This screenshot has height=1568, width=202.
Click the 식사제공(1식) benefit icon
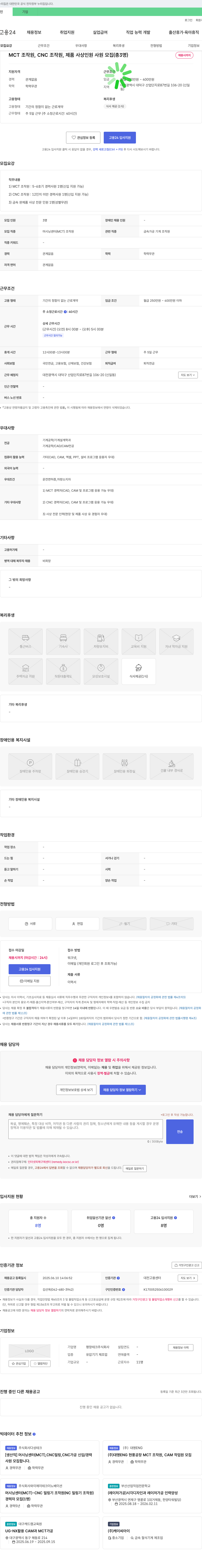138,671
